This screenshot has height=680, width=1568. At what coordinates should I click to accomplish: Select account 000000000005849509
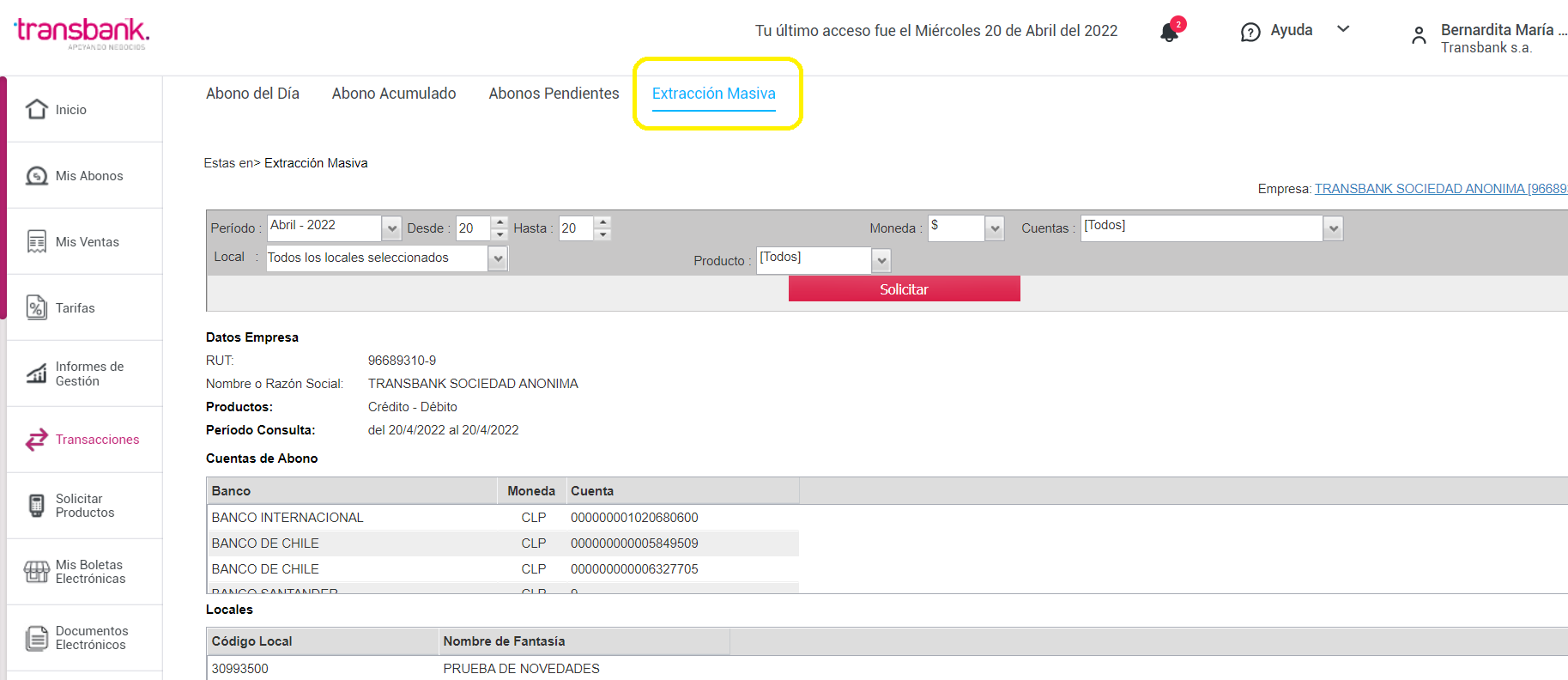point(634,543)
